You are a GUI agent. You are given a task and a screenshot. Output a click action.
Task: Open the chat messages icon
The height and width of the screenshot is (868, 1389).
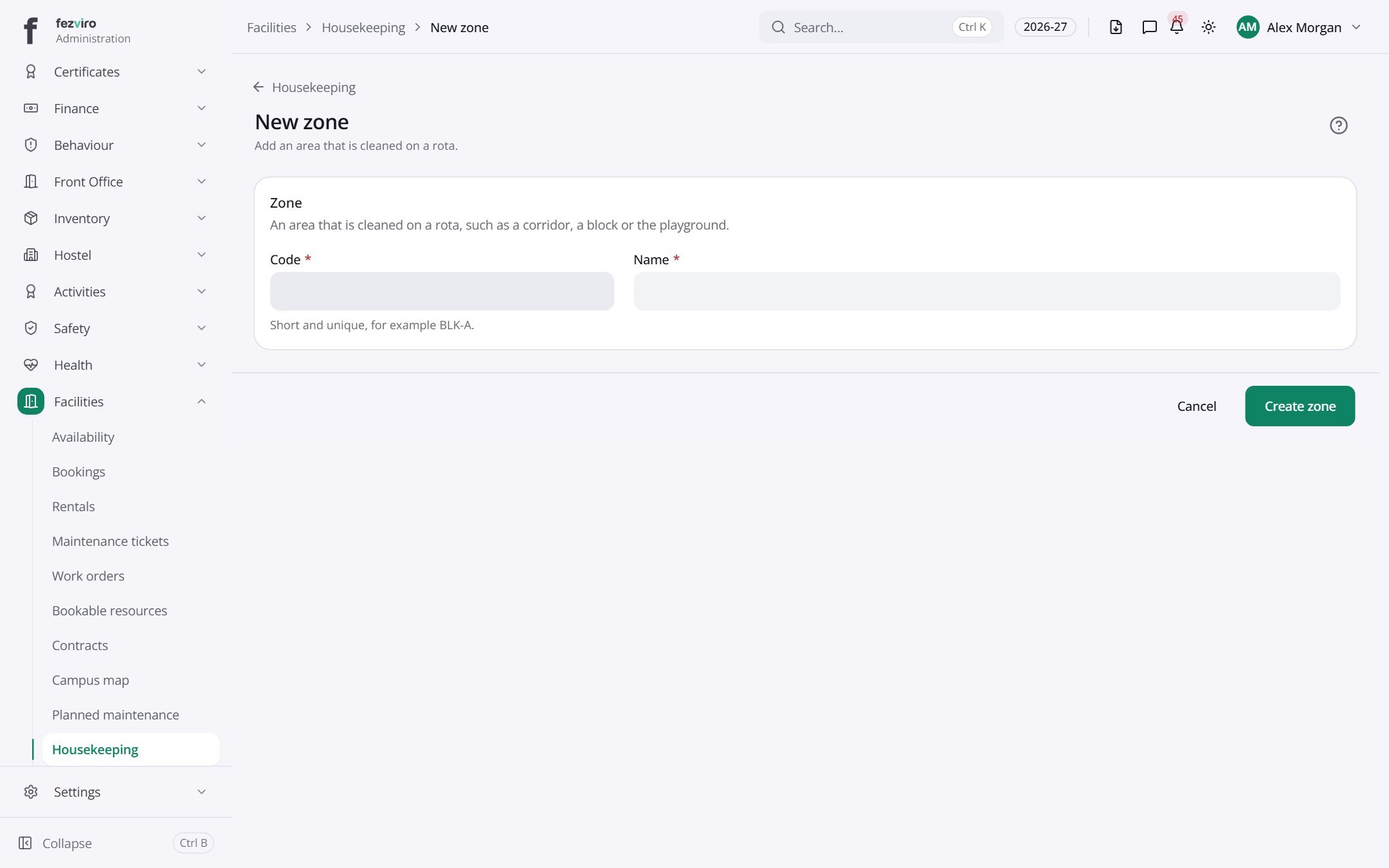[x=1149, y=27]
